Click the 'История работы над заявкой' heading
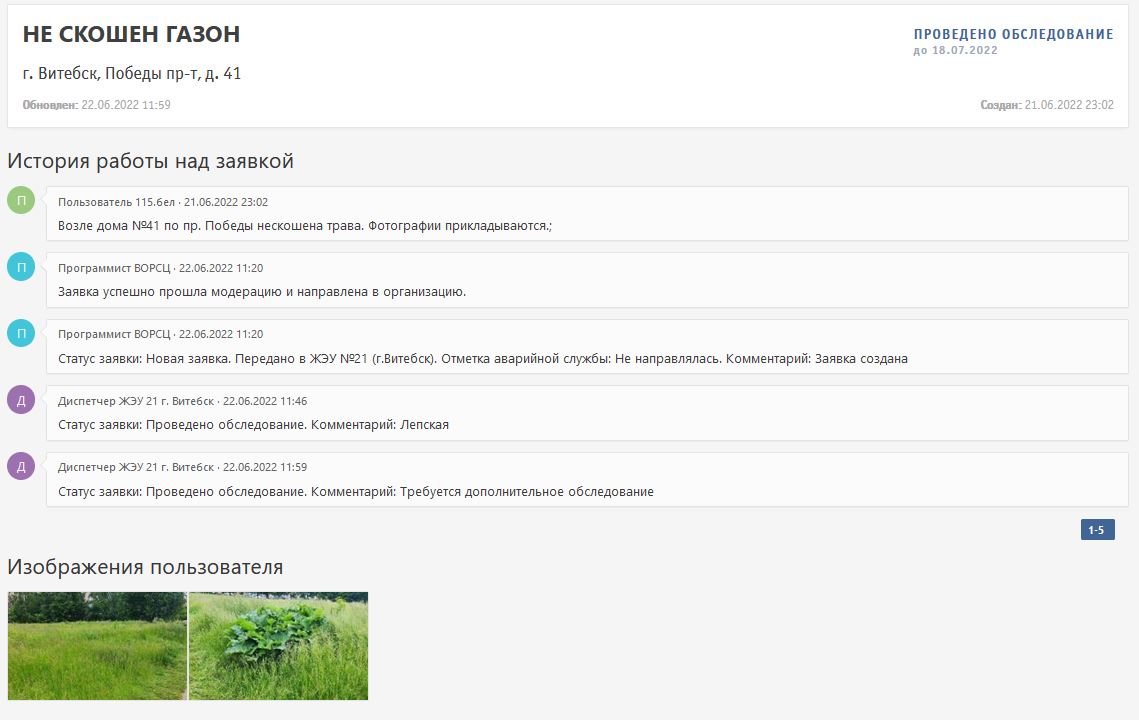 [x=150, y=161]
